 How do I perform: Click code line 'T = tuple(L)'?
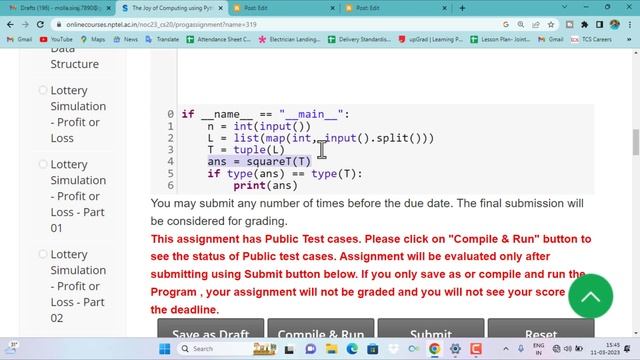246,150
